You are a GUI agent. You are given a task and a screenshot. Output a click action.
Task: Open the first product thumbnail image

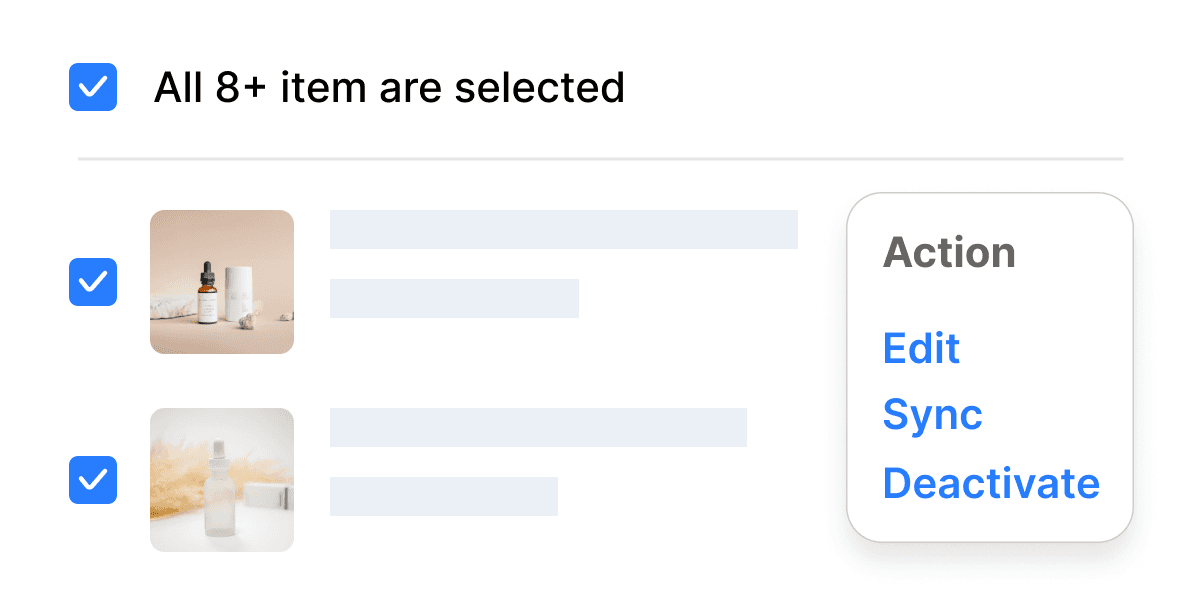[222, 282]
